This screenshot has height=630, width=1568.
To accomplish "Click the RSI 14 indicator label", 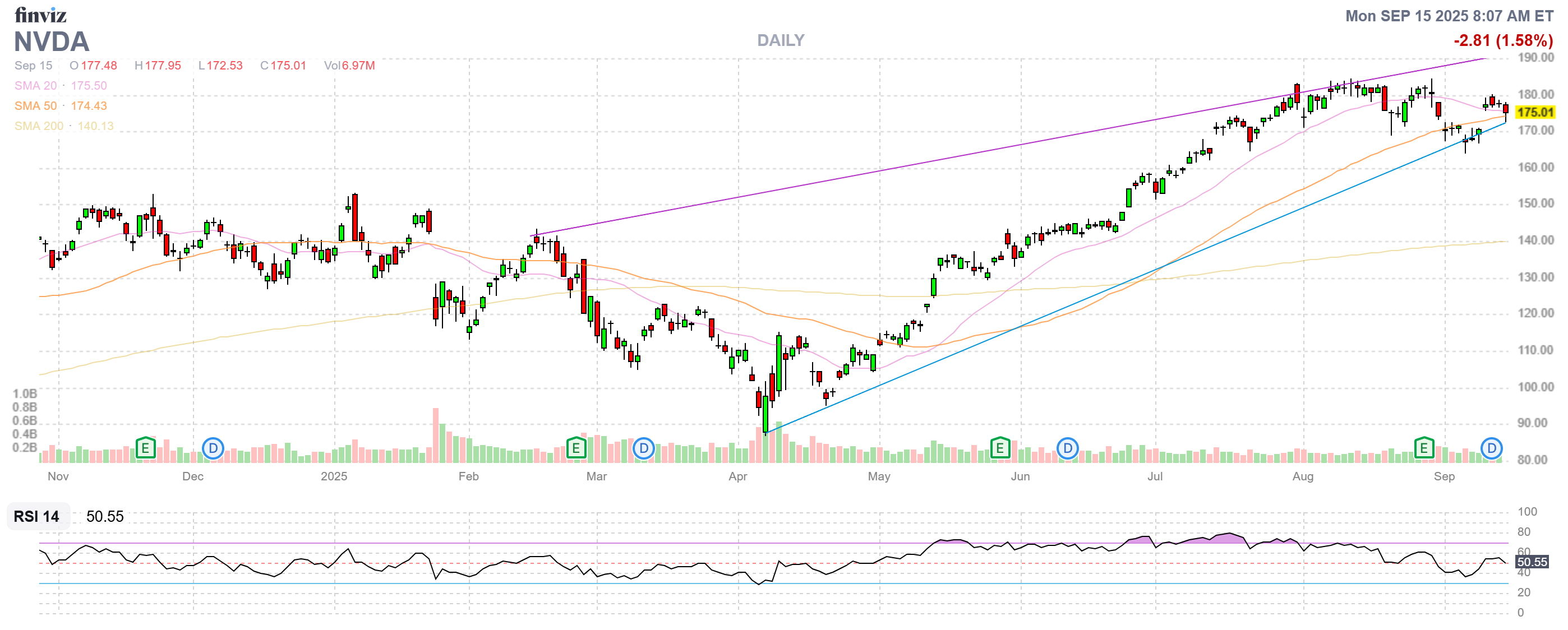I will click(36, 516).
